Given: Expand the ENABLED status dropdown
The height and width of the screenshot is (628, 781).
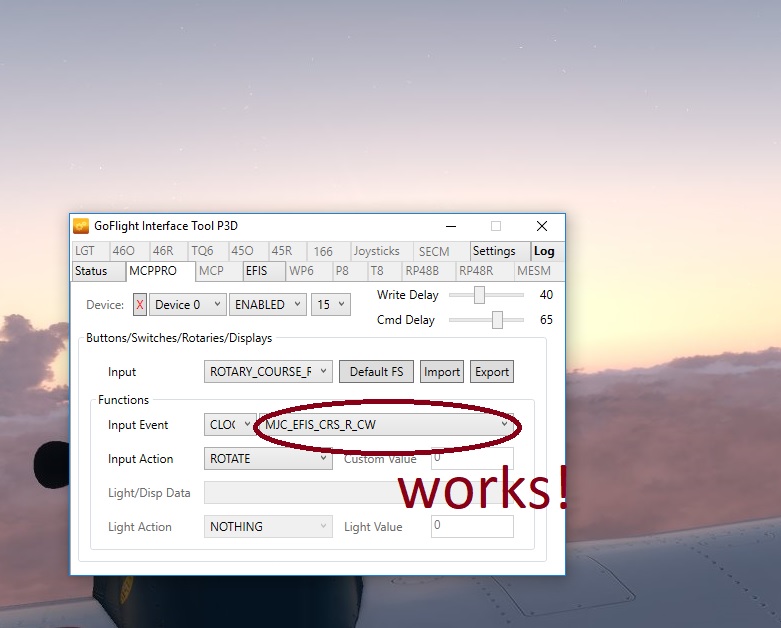Looking at the screenshot, I should click(267, 305).
